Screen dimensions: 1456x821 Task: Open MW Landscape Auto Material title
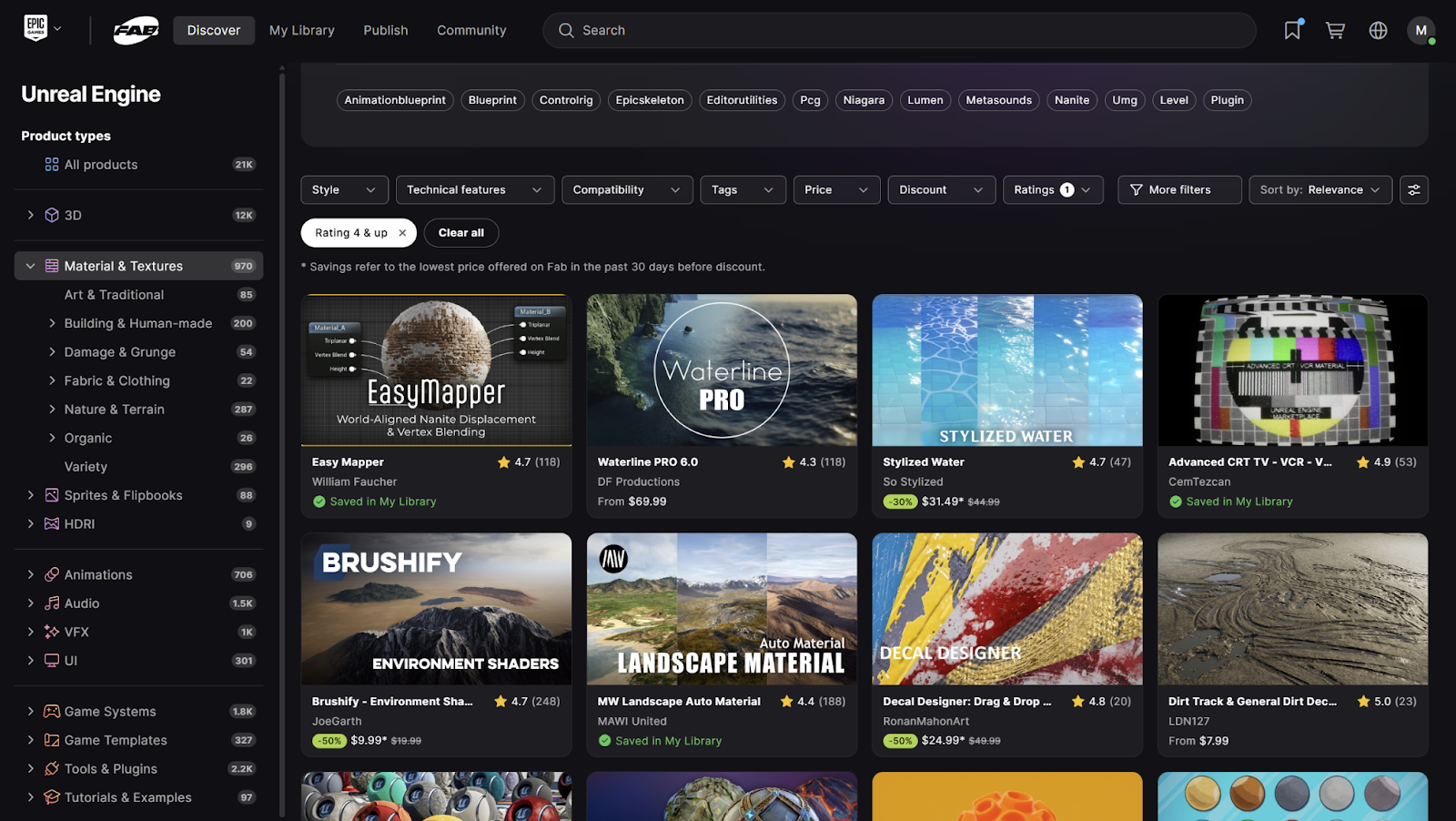[679, 702]
